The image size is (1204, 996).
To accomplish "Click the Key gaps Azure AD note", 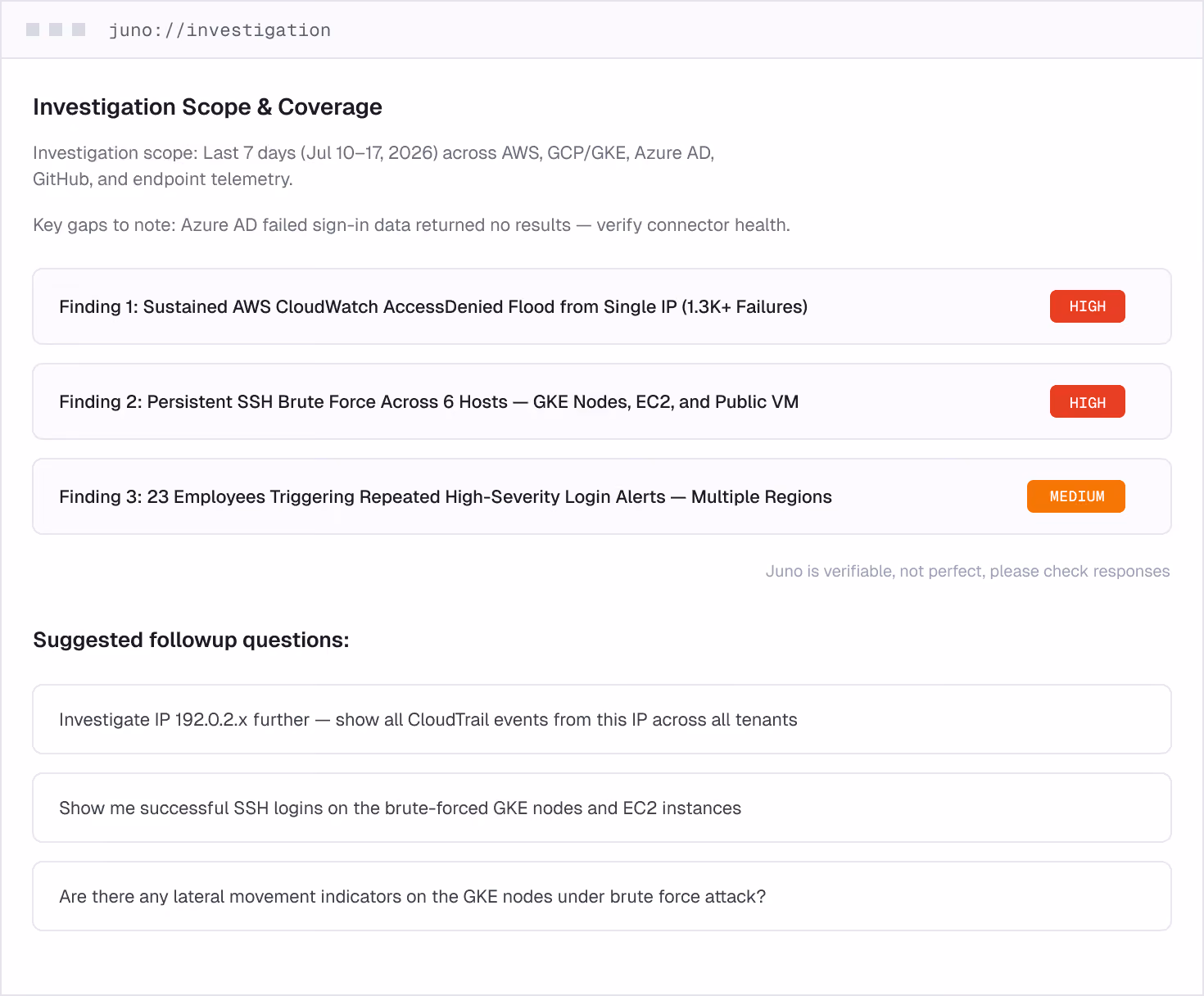I will click(411, 224).
